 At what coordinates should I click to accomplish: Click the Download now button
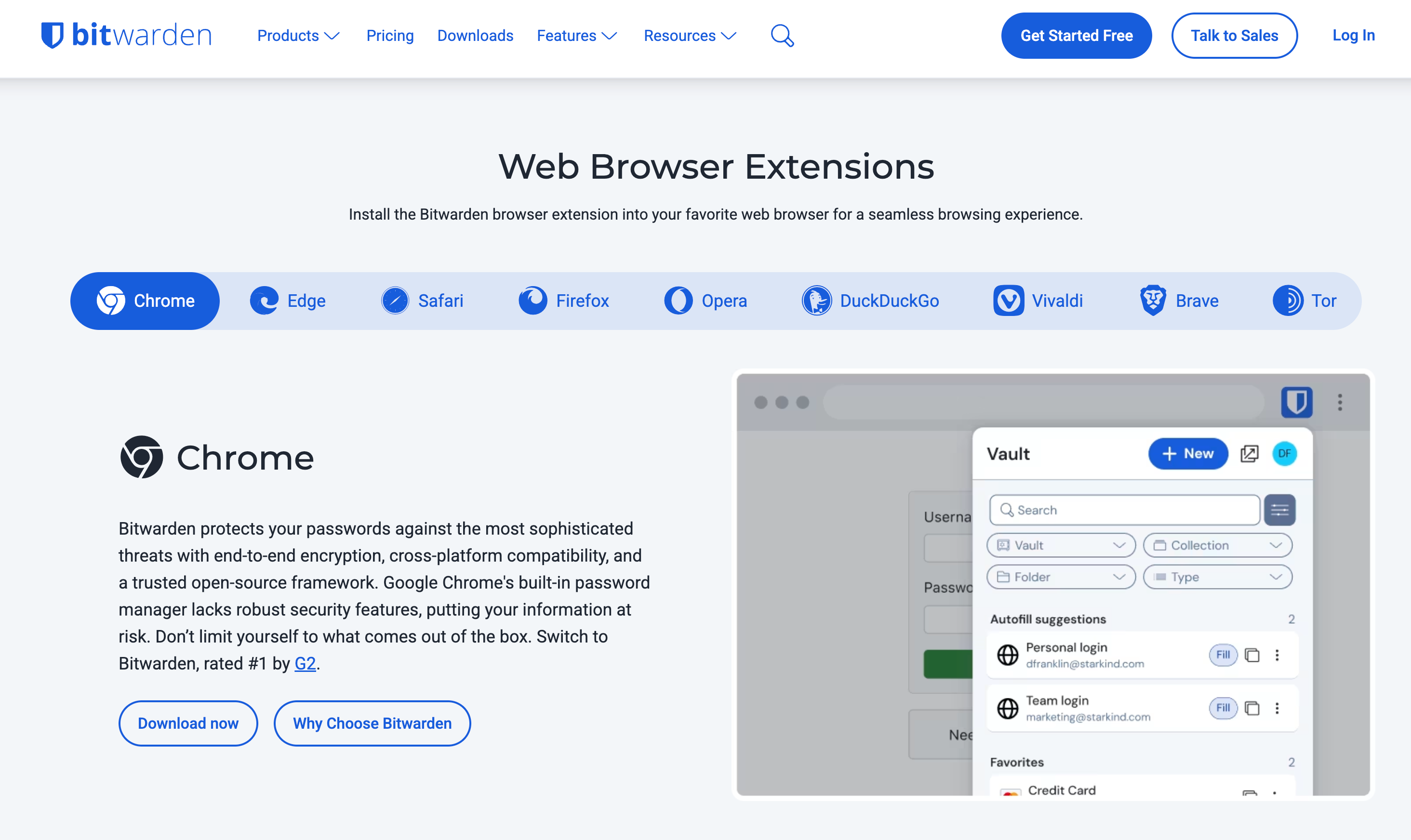point(188,723)
